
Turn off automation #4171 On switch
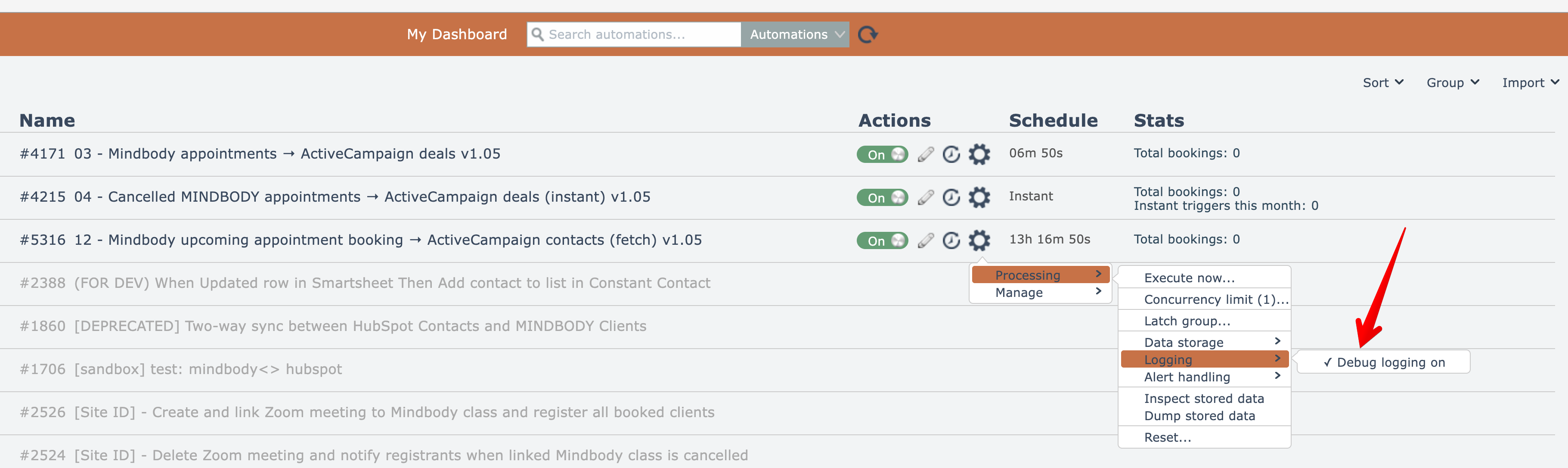click(x=882, y=154)
